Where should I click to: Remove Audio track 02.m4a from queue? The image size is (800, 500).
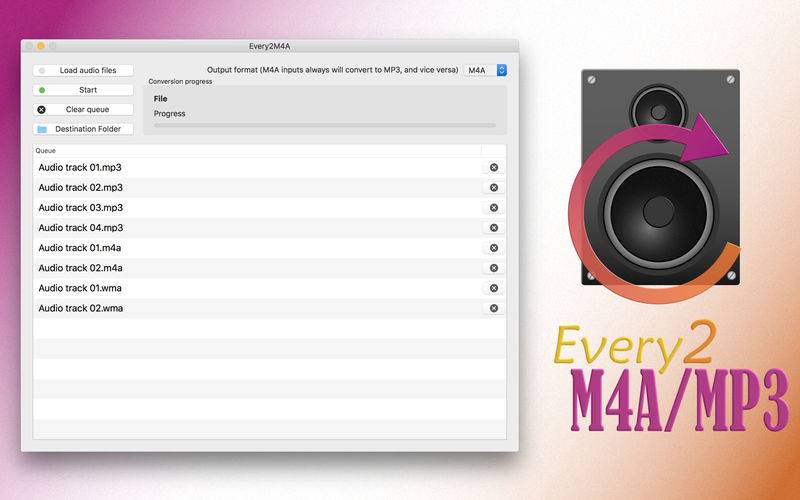493,268
